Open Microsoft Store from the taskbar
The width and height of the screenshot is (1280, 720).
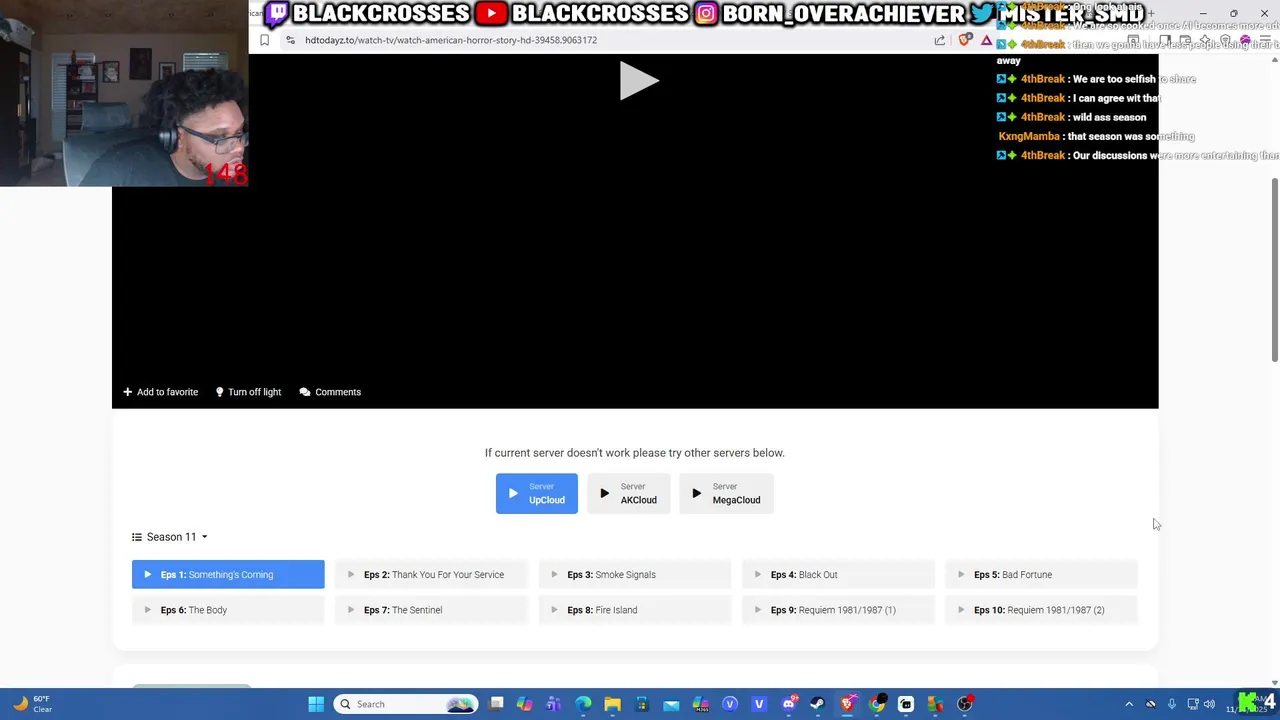coord(642,704)
